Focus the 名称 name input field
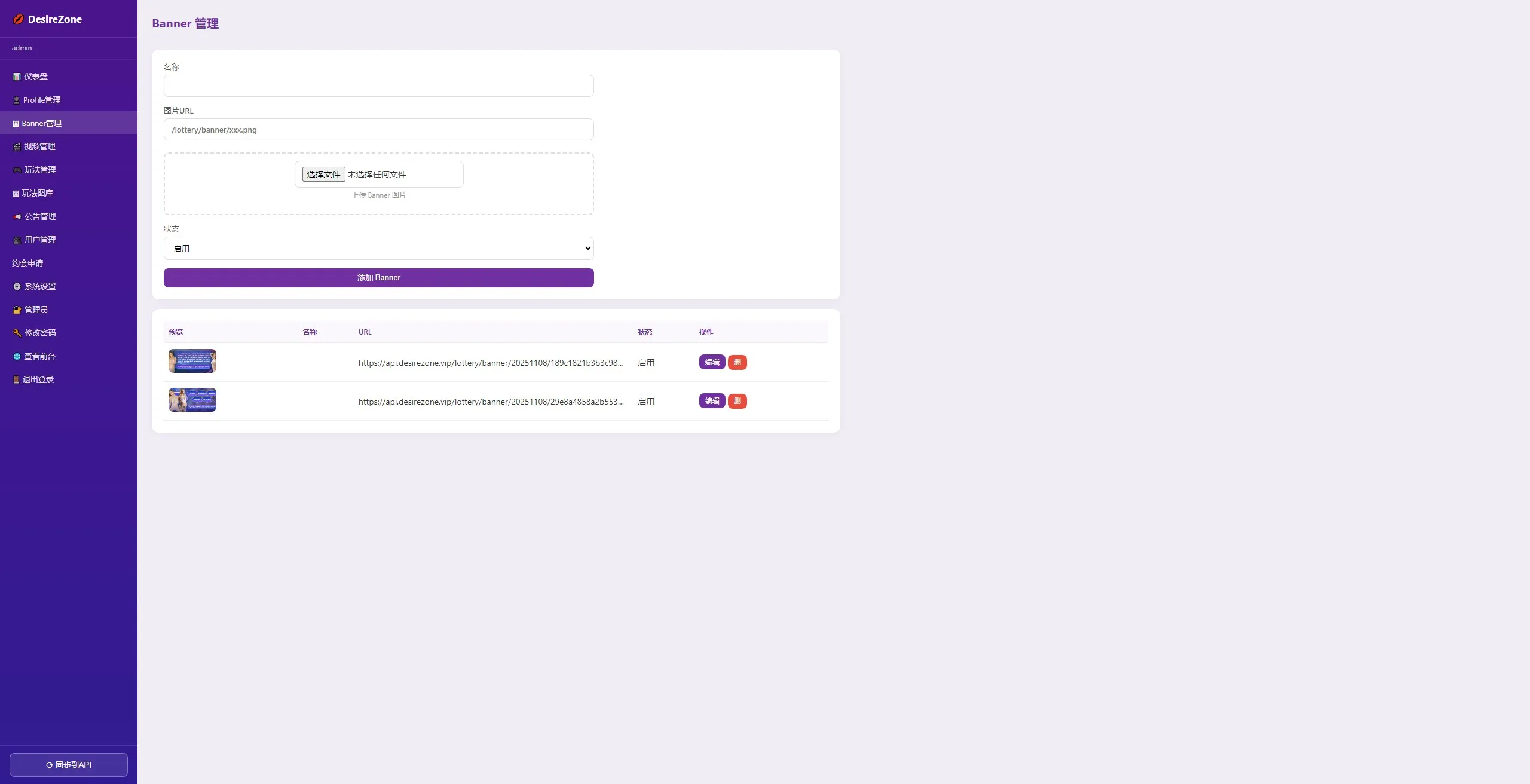 tap(378, 85)
